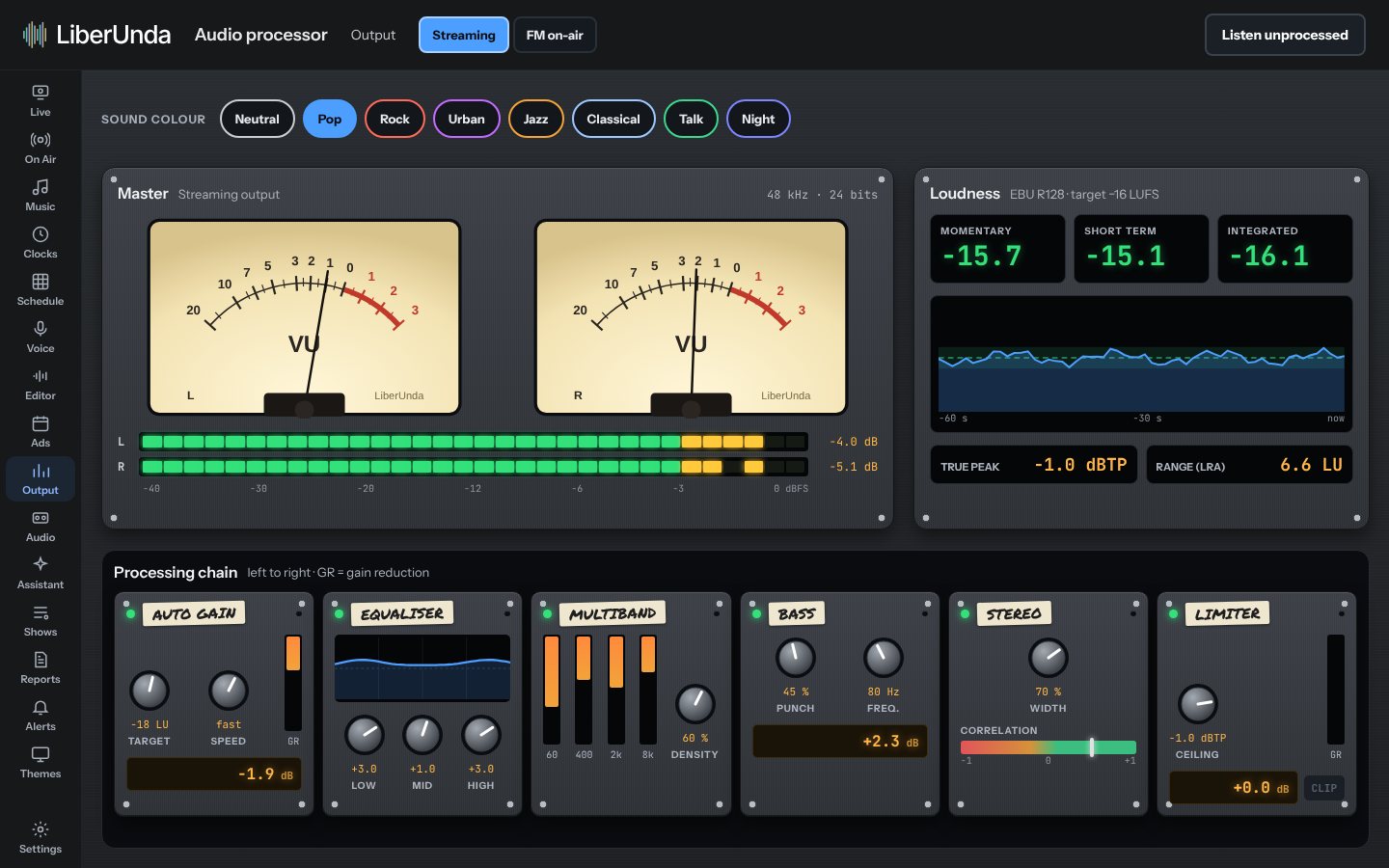
Task: Select the Neutral sound colour
Action: tap(257, 119)
